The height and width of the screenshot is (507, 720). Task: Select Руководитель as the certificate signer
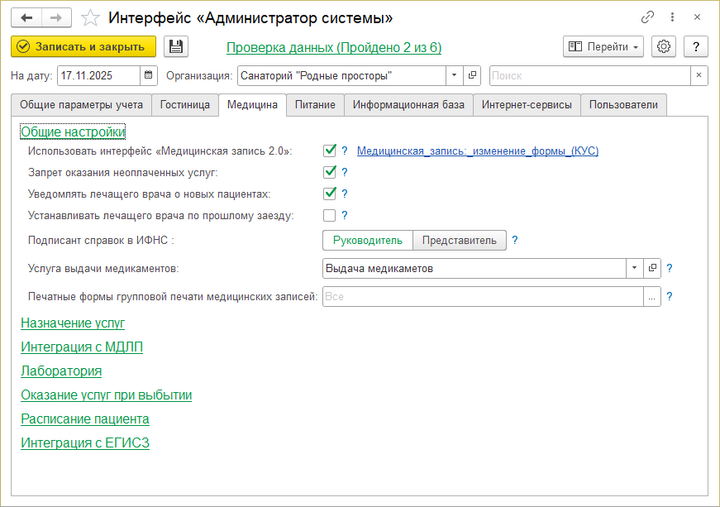point(368,240)
